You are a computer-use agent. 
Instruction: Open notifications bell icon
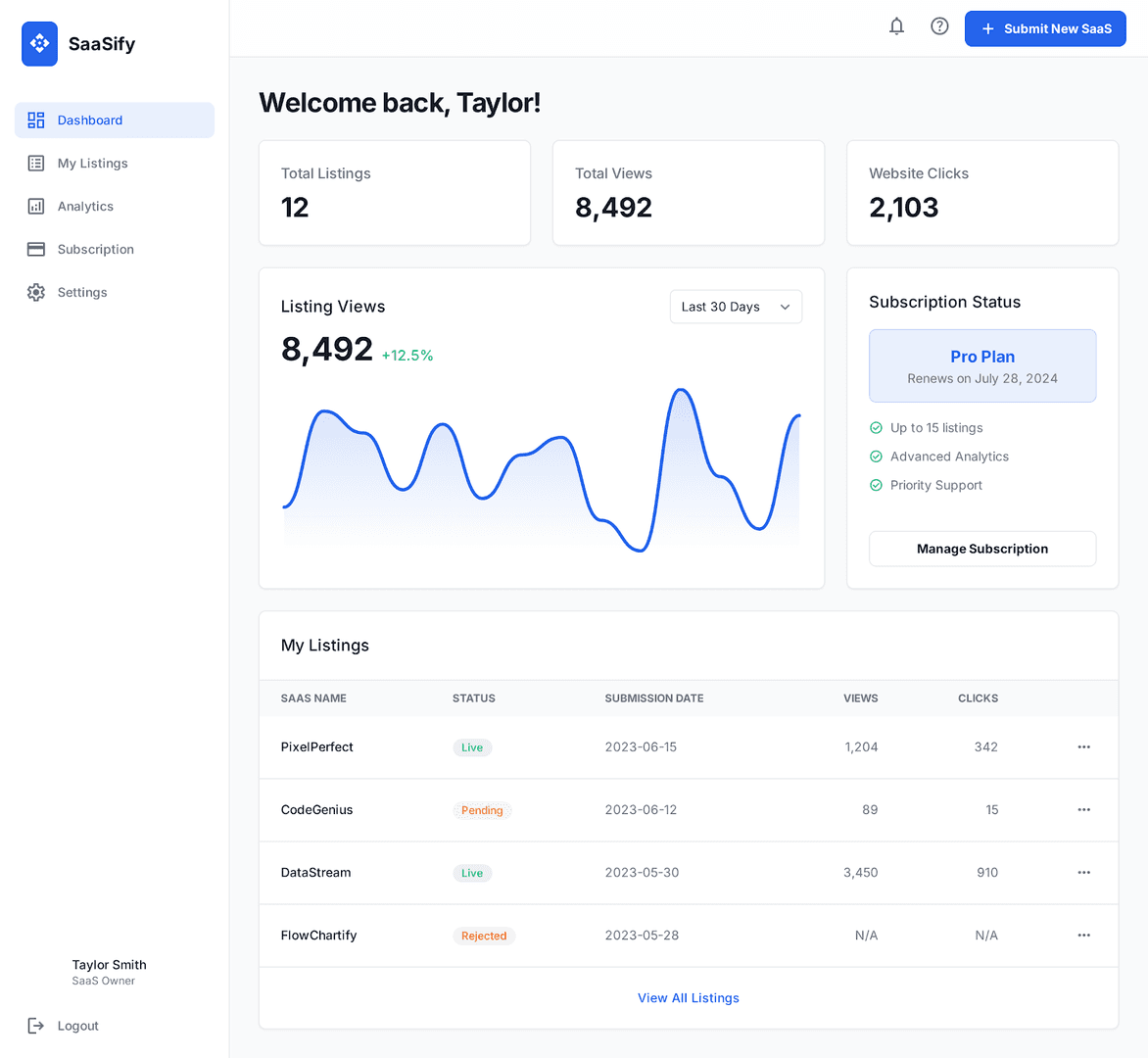896,27
